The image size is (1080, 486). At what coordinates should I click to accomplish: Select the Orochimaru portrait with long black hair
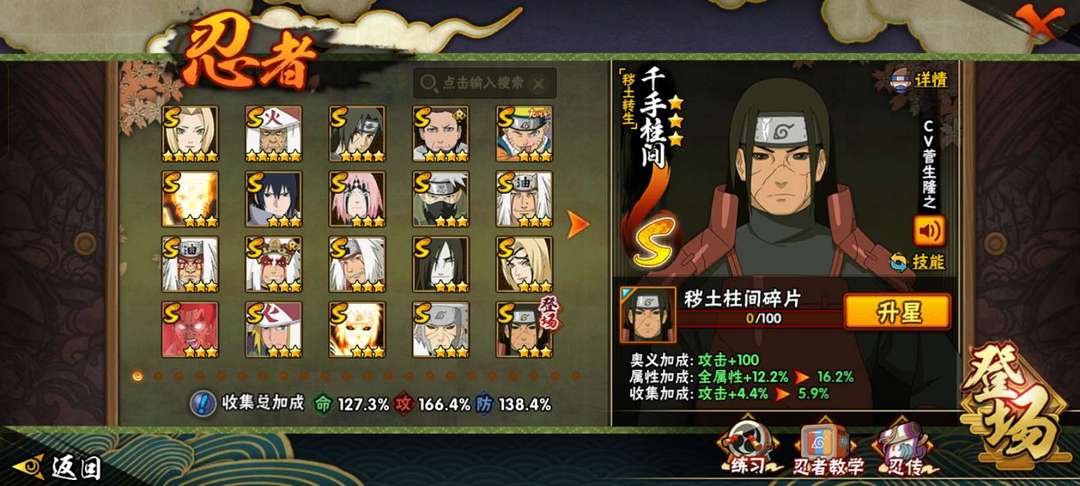point(441,264)
